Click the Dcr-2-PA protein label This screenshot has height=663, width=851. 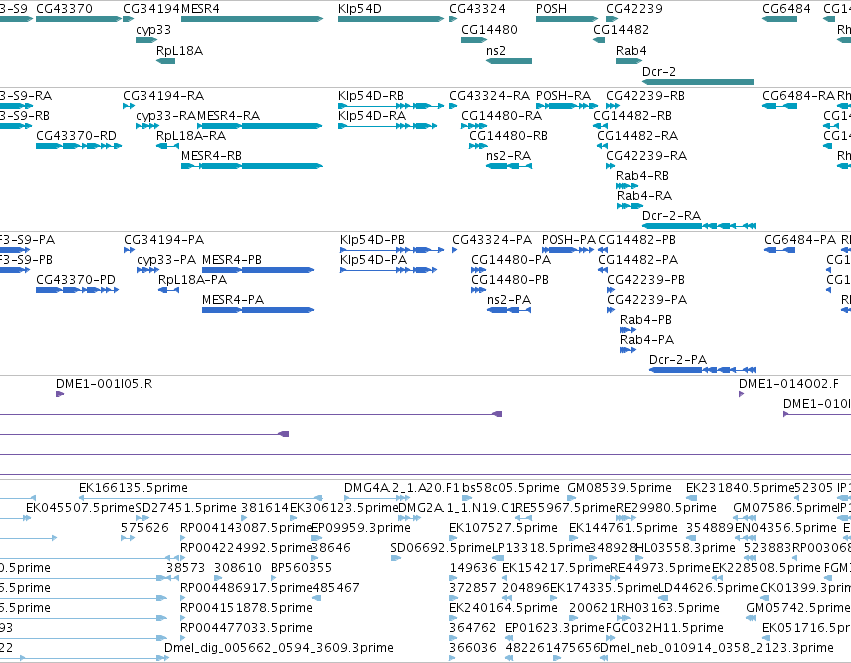678,360
